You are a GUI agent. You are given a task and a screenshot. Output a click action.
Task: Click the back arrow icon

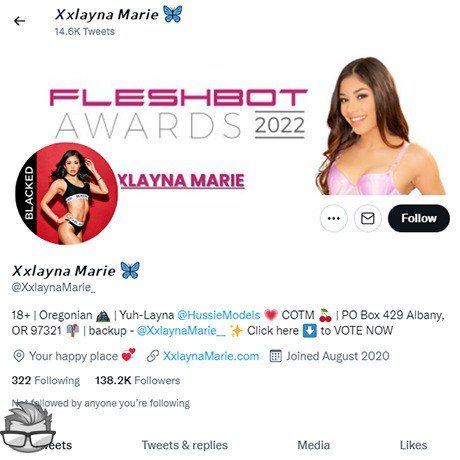click(x=19, y=21)
